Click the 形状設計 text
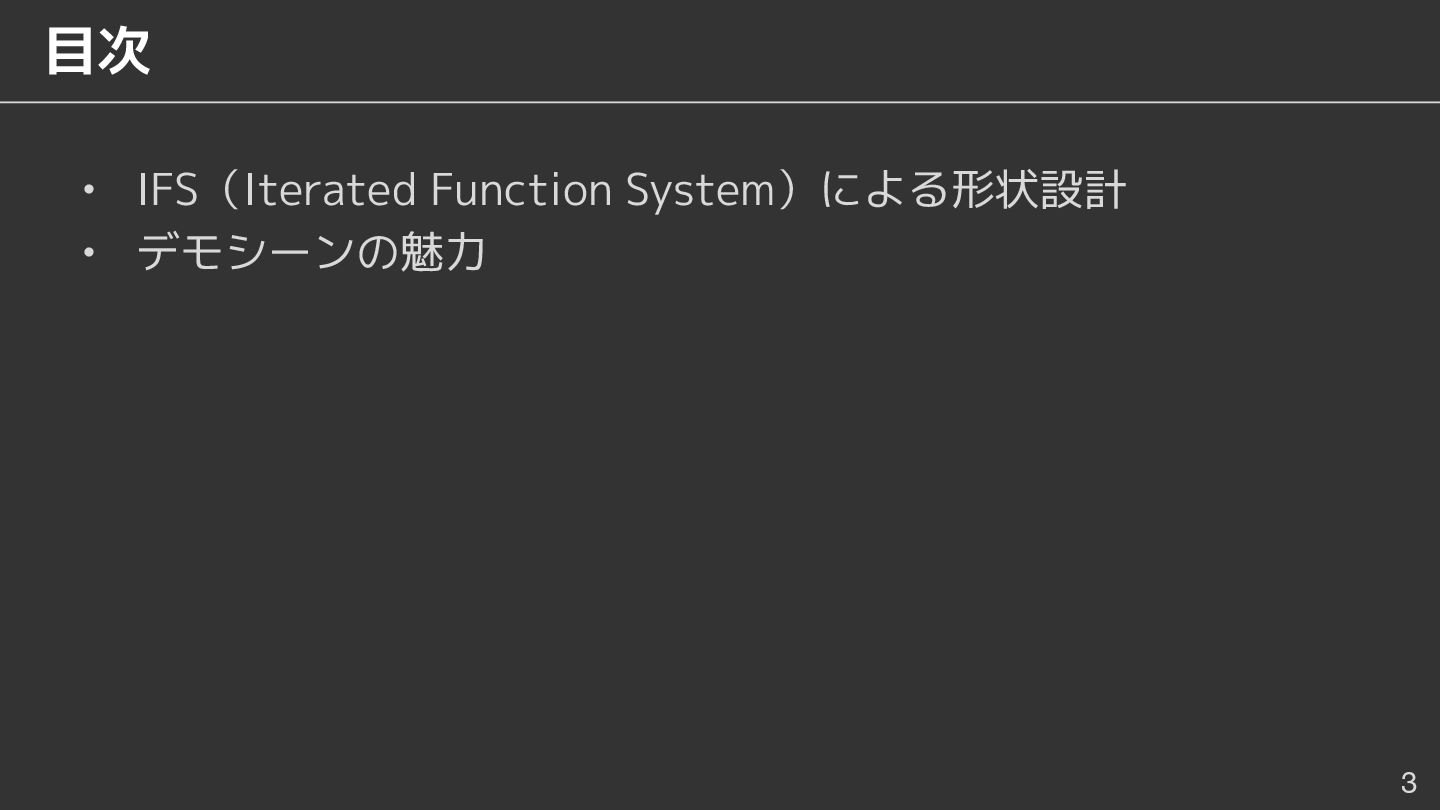This screenshot has width=1440, height=810. coord(1038,190)
